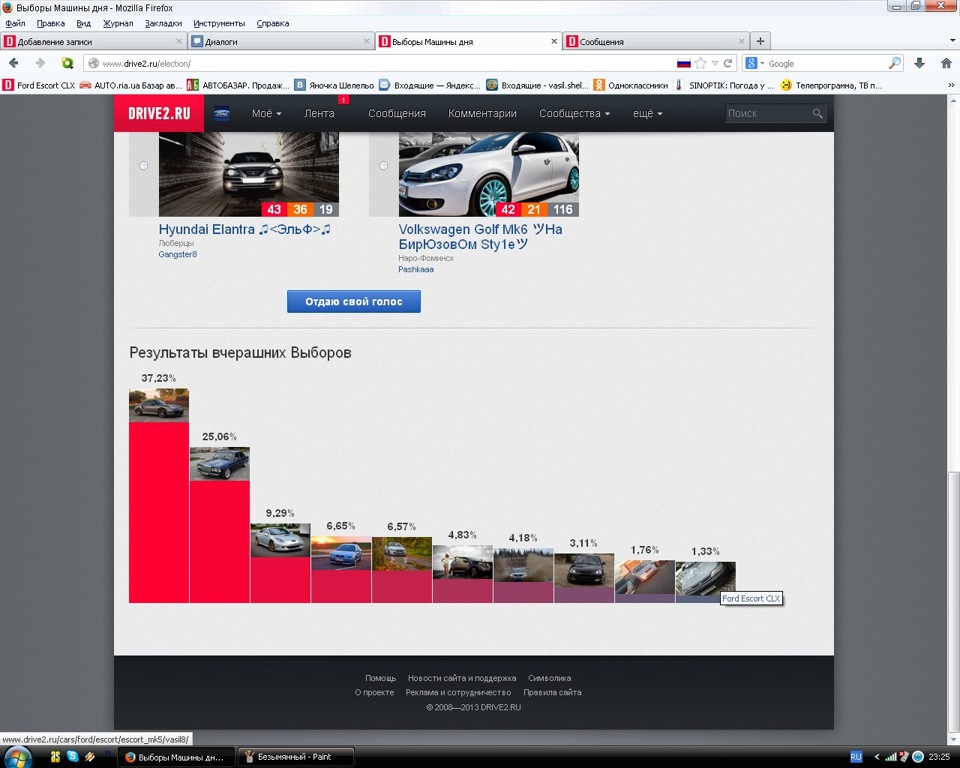Open the Firefox downloads arrow
This screenshot has height=768, width=960.
pos(919,63)
